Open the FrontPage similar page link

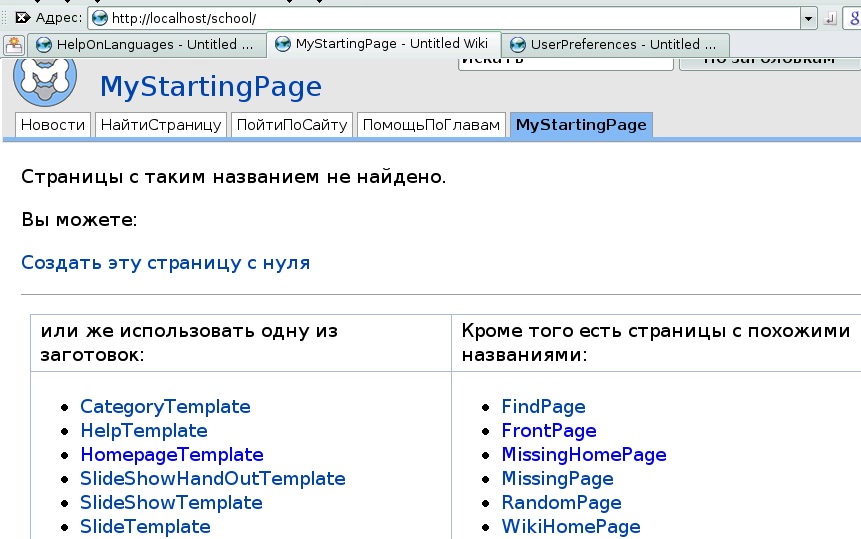549,431
